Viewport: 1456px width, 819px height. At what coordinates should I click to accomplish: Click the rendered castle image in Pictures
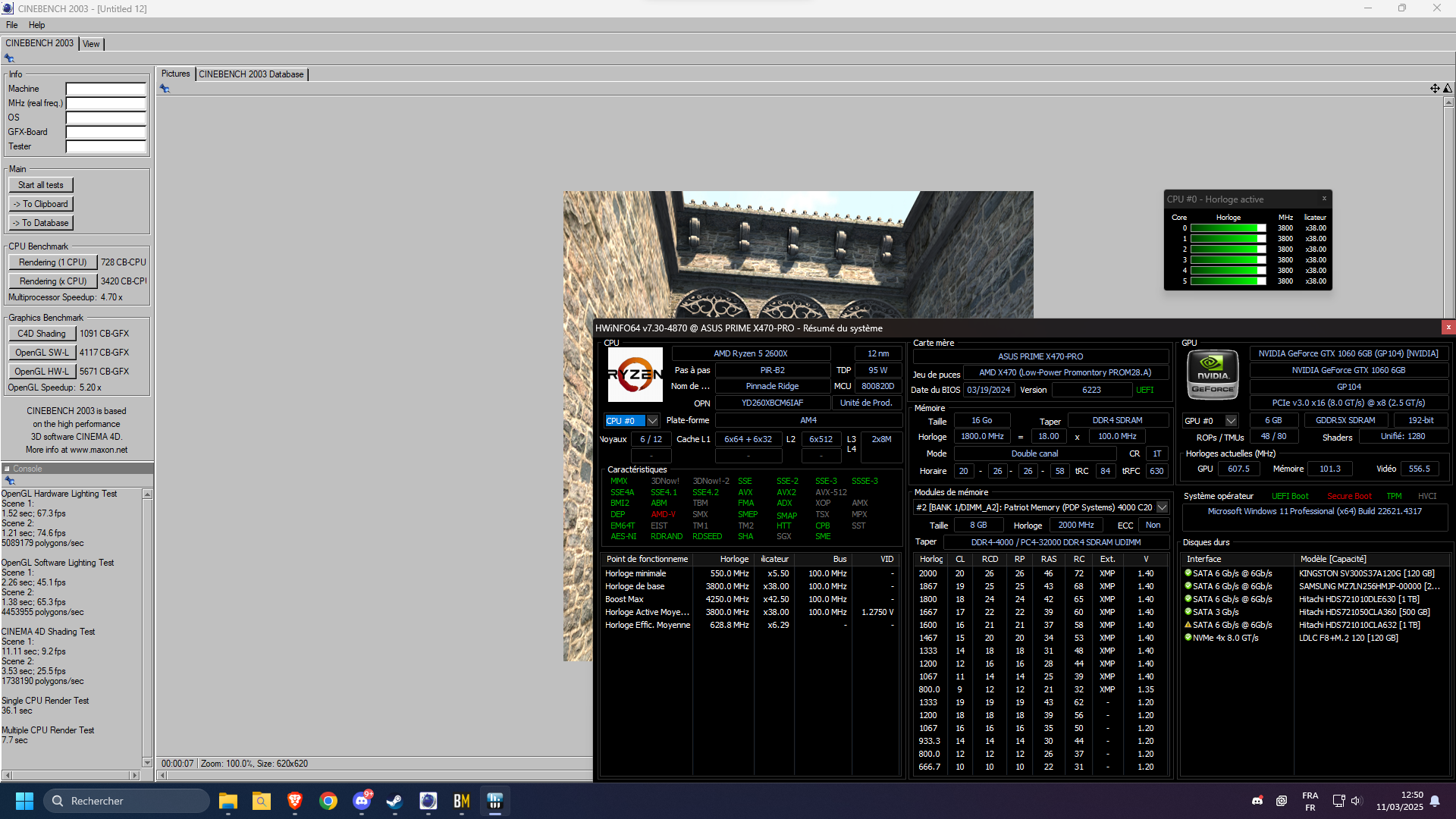(798, 254)
